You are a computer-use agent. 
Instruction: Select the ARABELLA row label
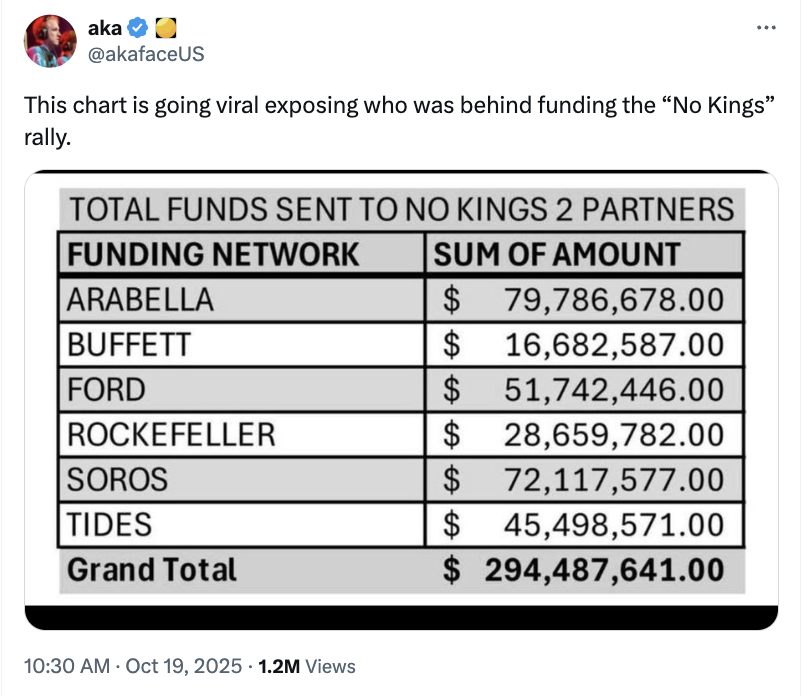(x=141, y=299)
